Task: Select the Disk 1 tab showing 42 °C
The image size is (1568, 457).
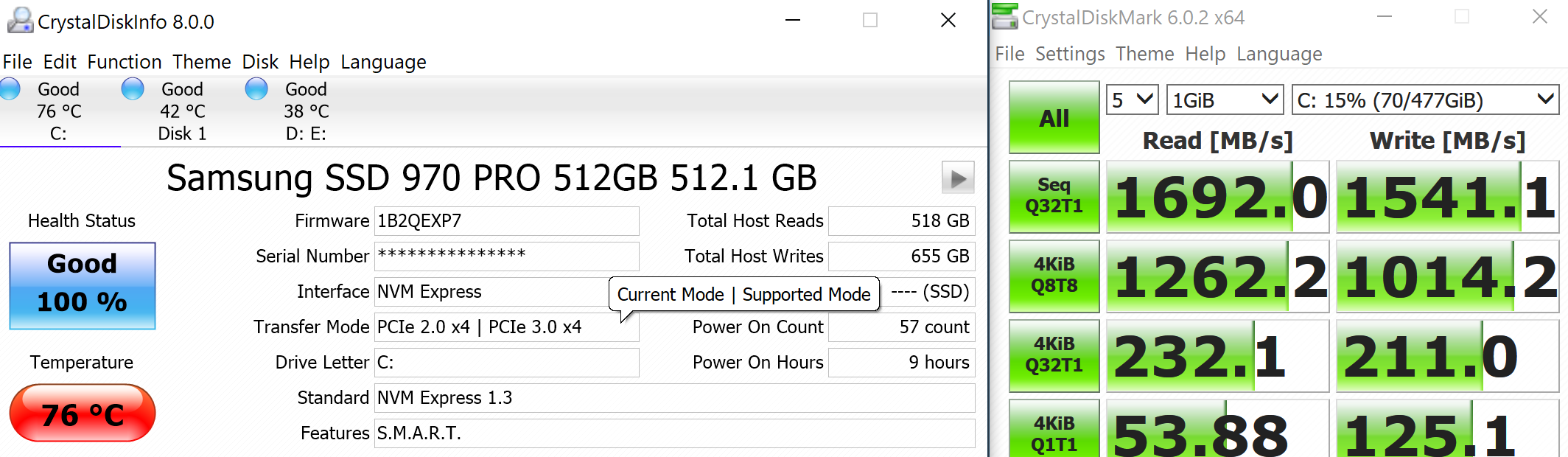Action: click(x=182, y=111)
